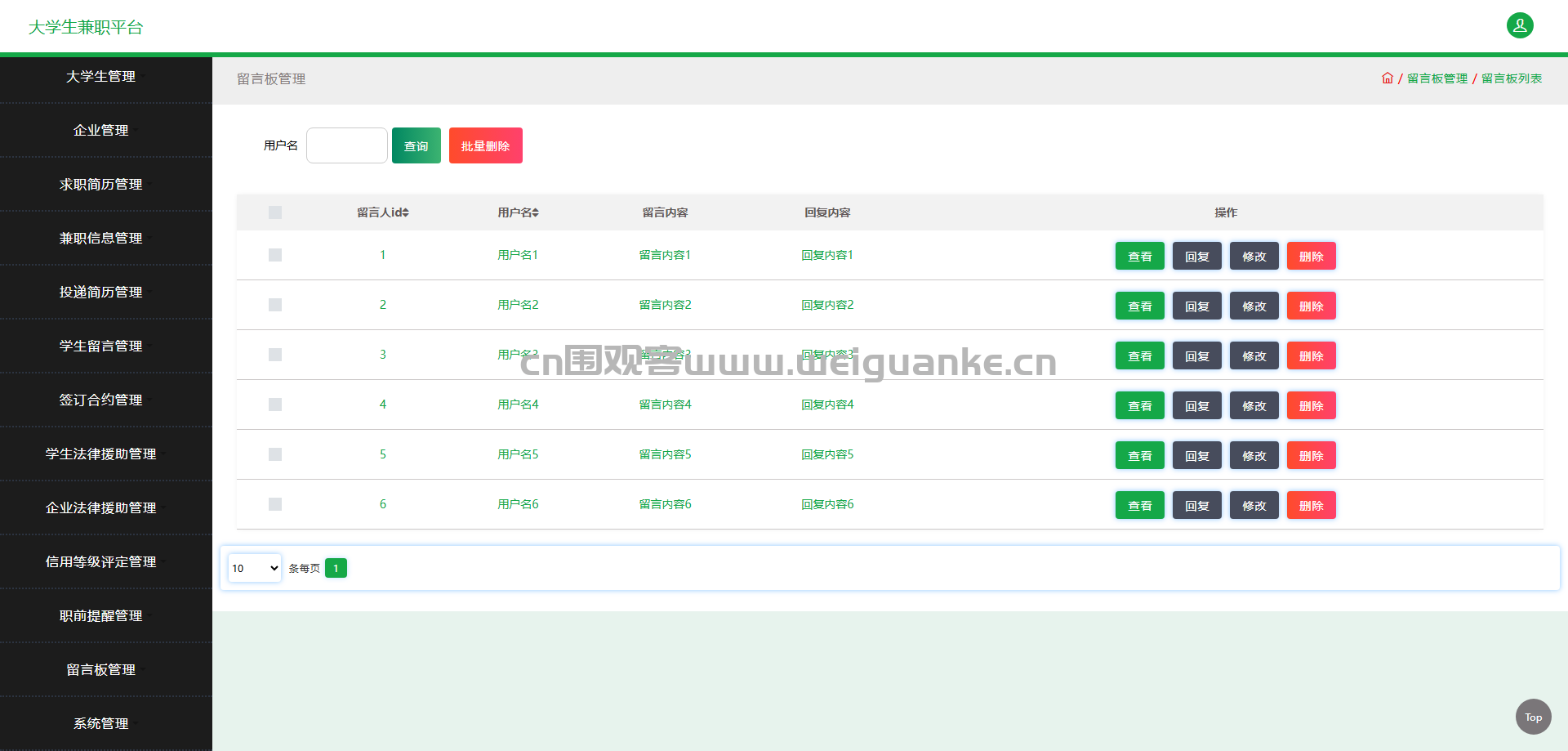This screenshot has height=751, width=1568.
Task: Open the user avatar icon at top right
Action: (x=1520, y=25)
